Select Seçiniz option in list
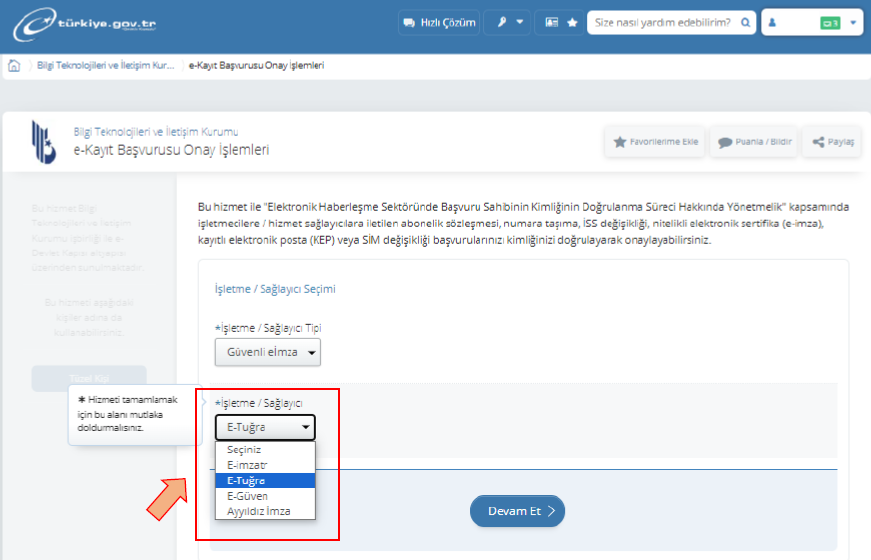The height and width of the screenshot is (560, 871). coord(265,449)
